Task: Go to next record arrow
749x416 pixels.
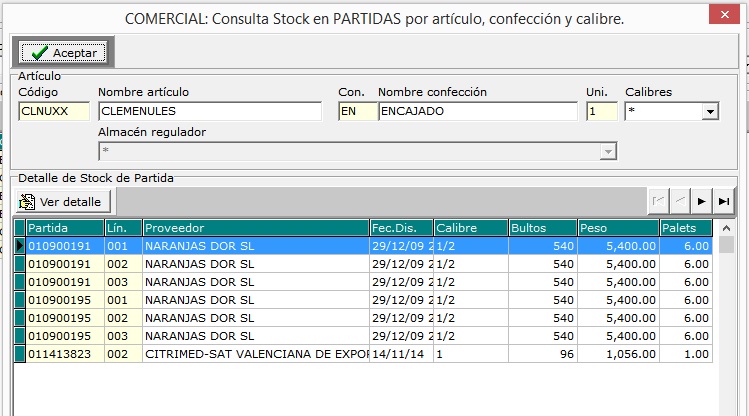Action: click(702, 201)
